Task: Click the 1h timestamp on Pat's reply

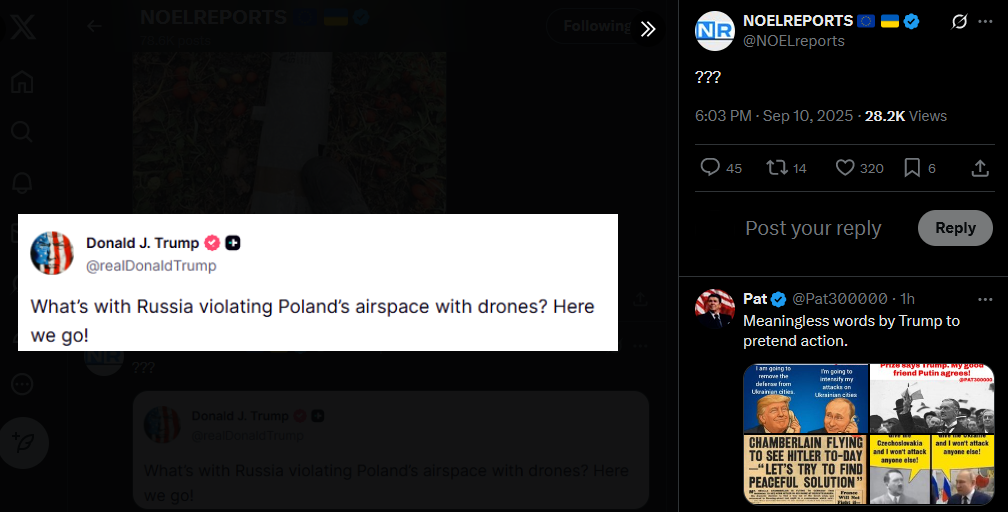Action: pyautogui.click(x=907, y=298)
